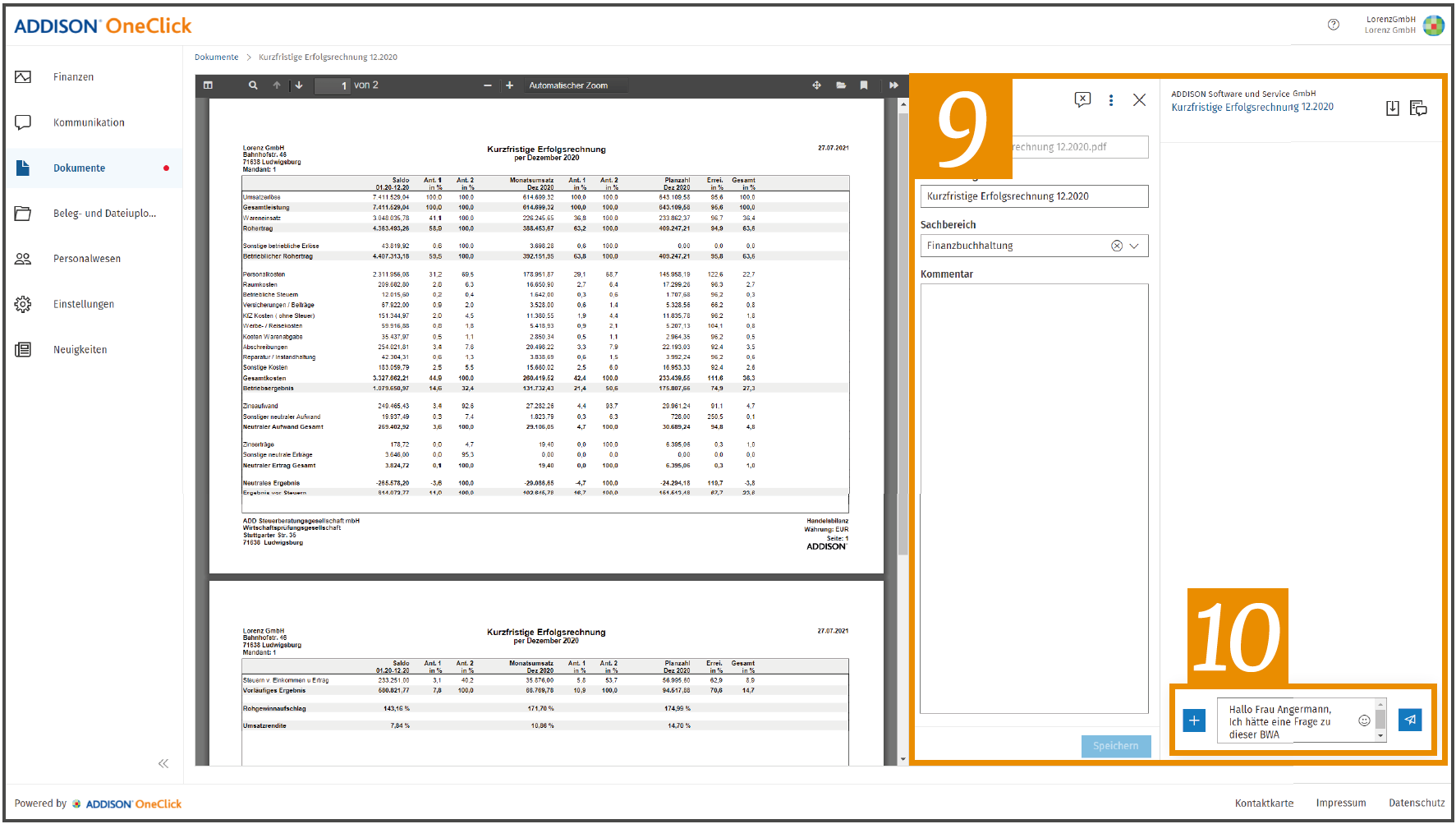
Task: Open the Lorenz GmbH user avatar
Action: coord(1434,25)
